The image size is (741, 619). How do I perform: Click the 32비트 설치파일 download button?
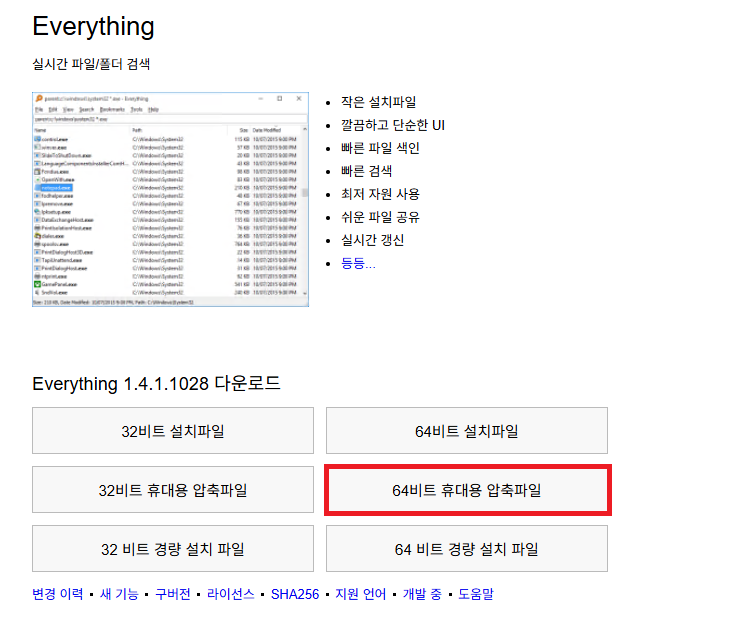point(172,430)
